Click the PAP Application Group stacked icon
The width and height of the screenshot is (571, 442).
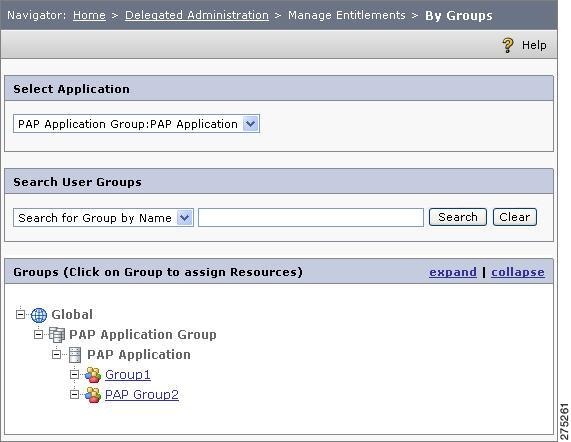pyautogui.click(x=57, y=335)
